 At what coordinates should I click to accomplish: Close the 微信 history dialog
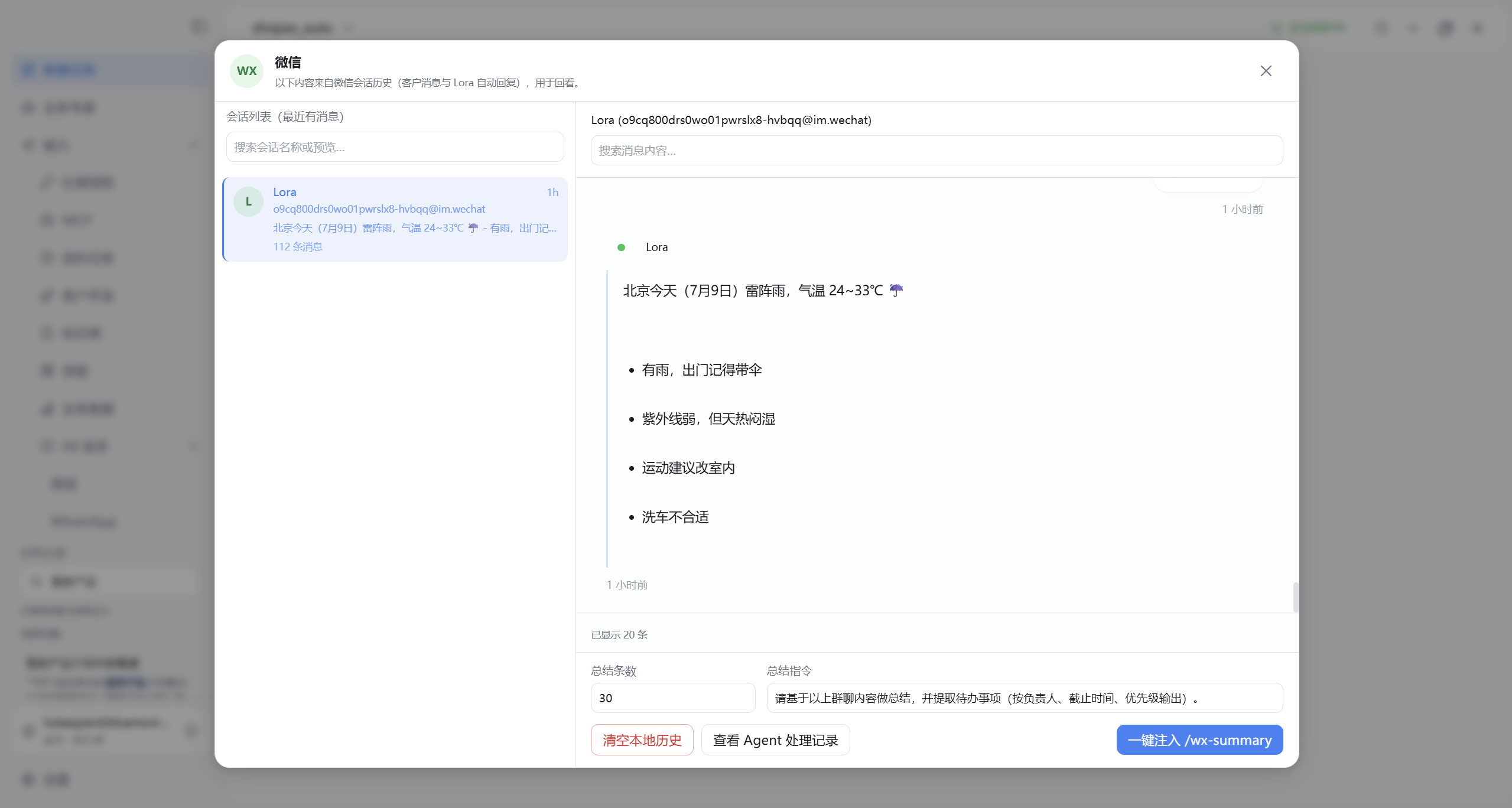point(1266,71)
